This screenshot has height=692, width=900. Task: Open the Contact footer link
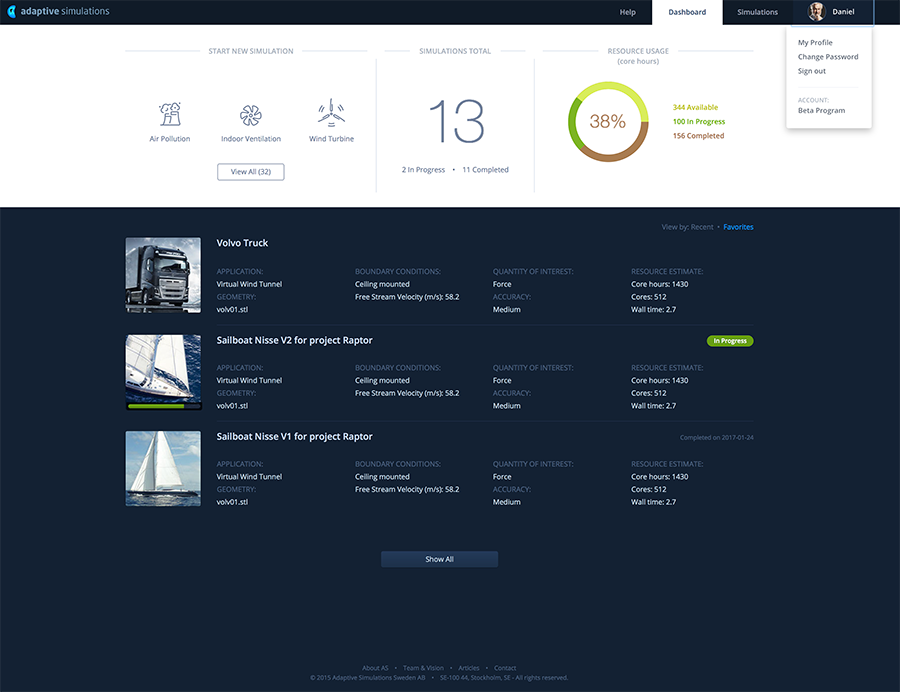[x=505, y=668]
